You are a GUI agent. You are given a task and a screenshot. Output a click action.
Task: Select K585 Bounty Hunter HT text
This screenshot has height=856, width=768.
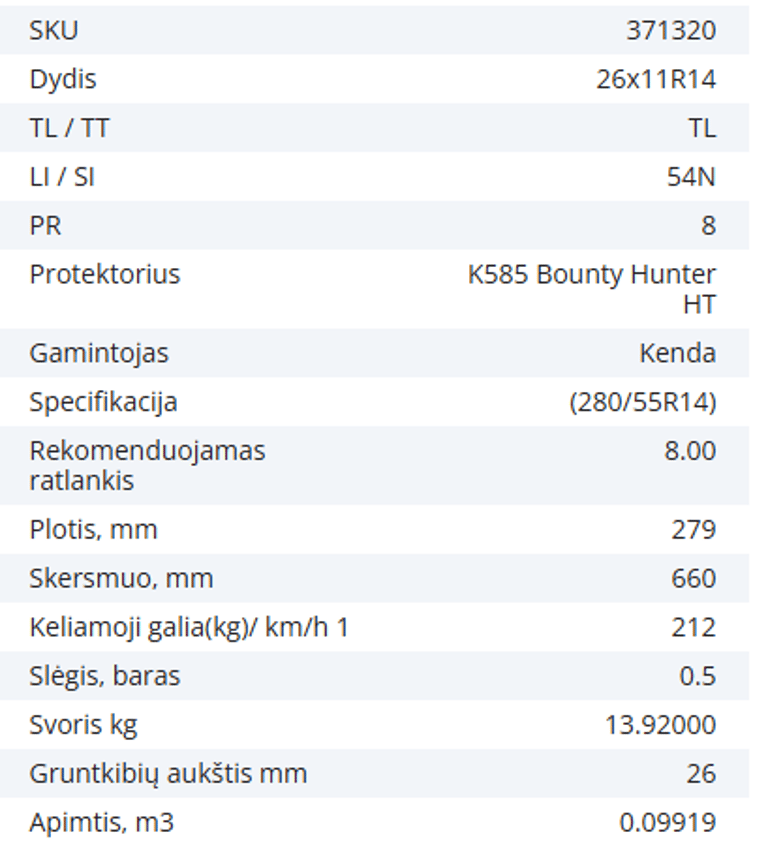tap(592, 289)
